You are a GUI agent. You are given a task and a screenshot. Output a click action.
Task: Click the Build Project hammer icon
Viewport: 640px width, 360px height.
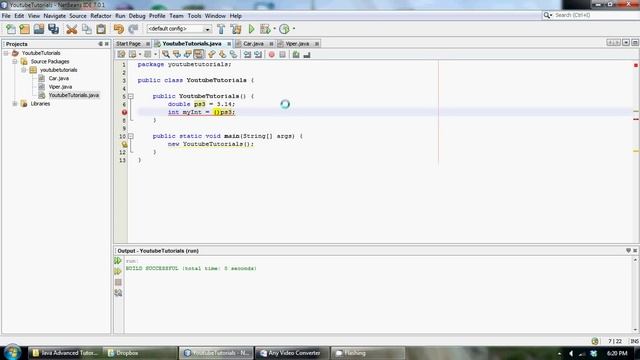point(221,29)
